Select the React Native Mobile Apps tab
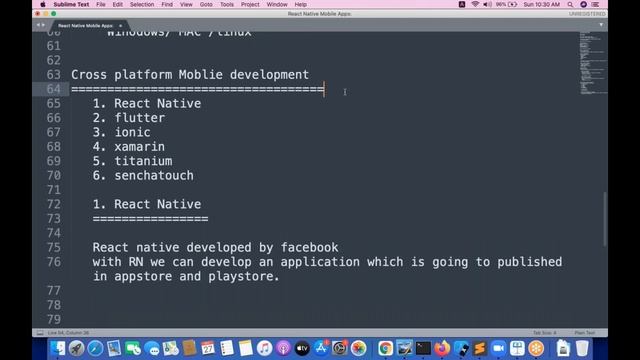The height and width of the screenshot is (360, 640). [85, 26]
